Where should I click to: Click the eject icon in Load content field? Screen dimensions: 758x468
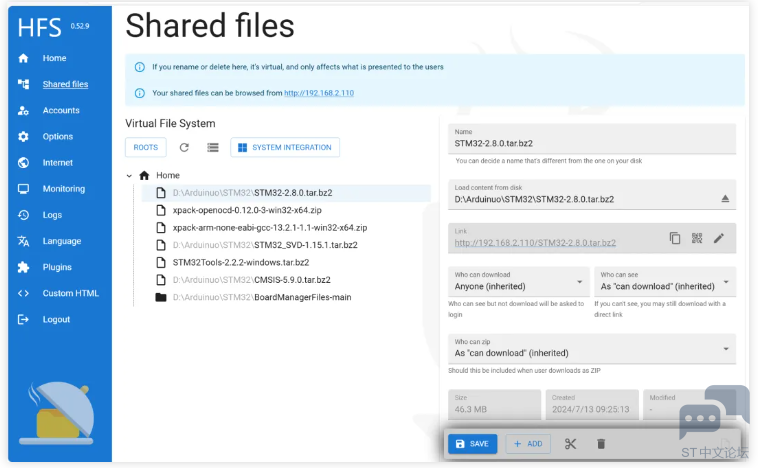pos(725,199)
